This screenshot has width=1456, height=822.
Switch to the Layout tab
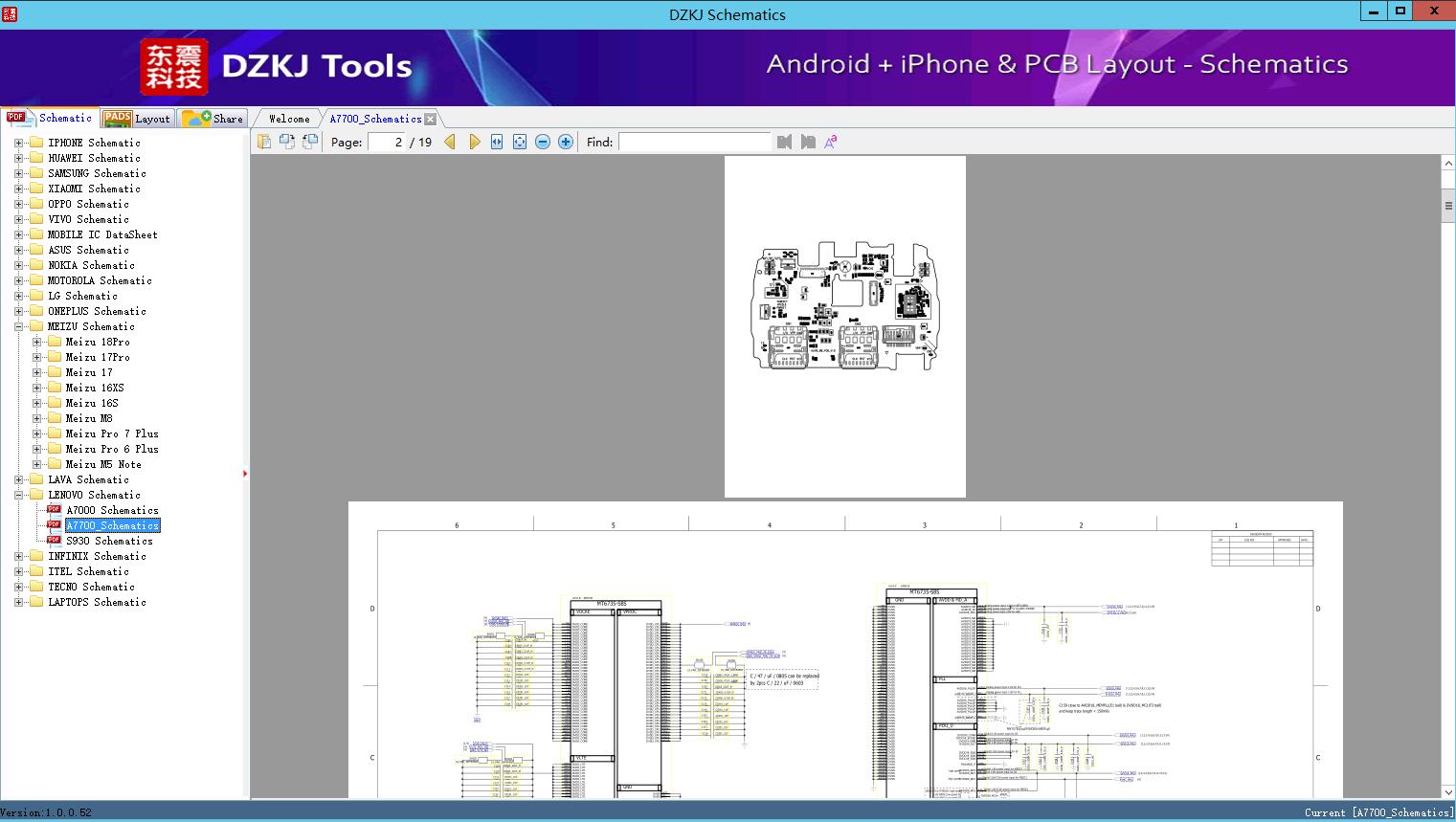(138, 119)
